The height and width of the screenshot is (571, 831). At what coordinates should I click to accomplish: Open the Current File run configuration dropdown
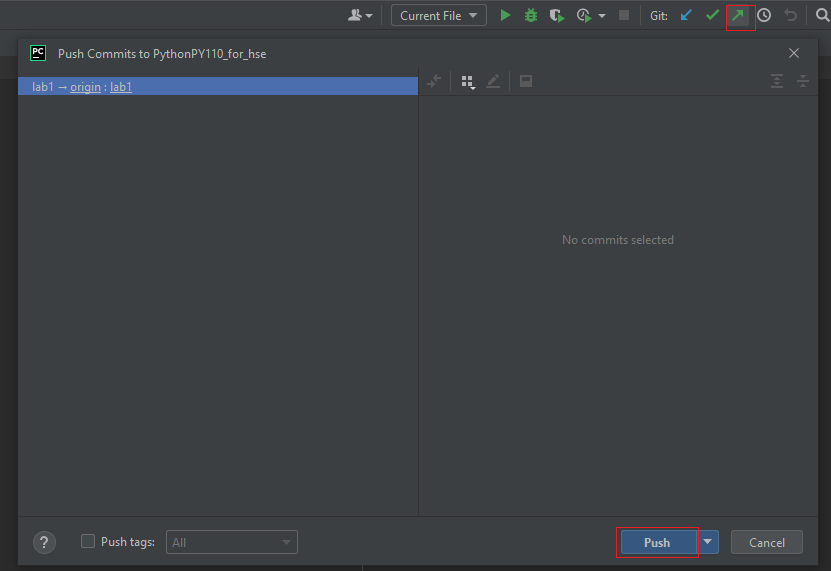(x=438, y=16)
